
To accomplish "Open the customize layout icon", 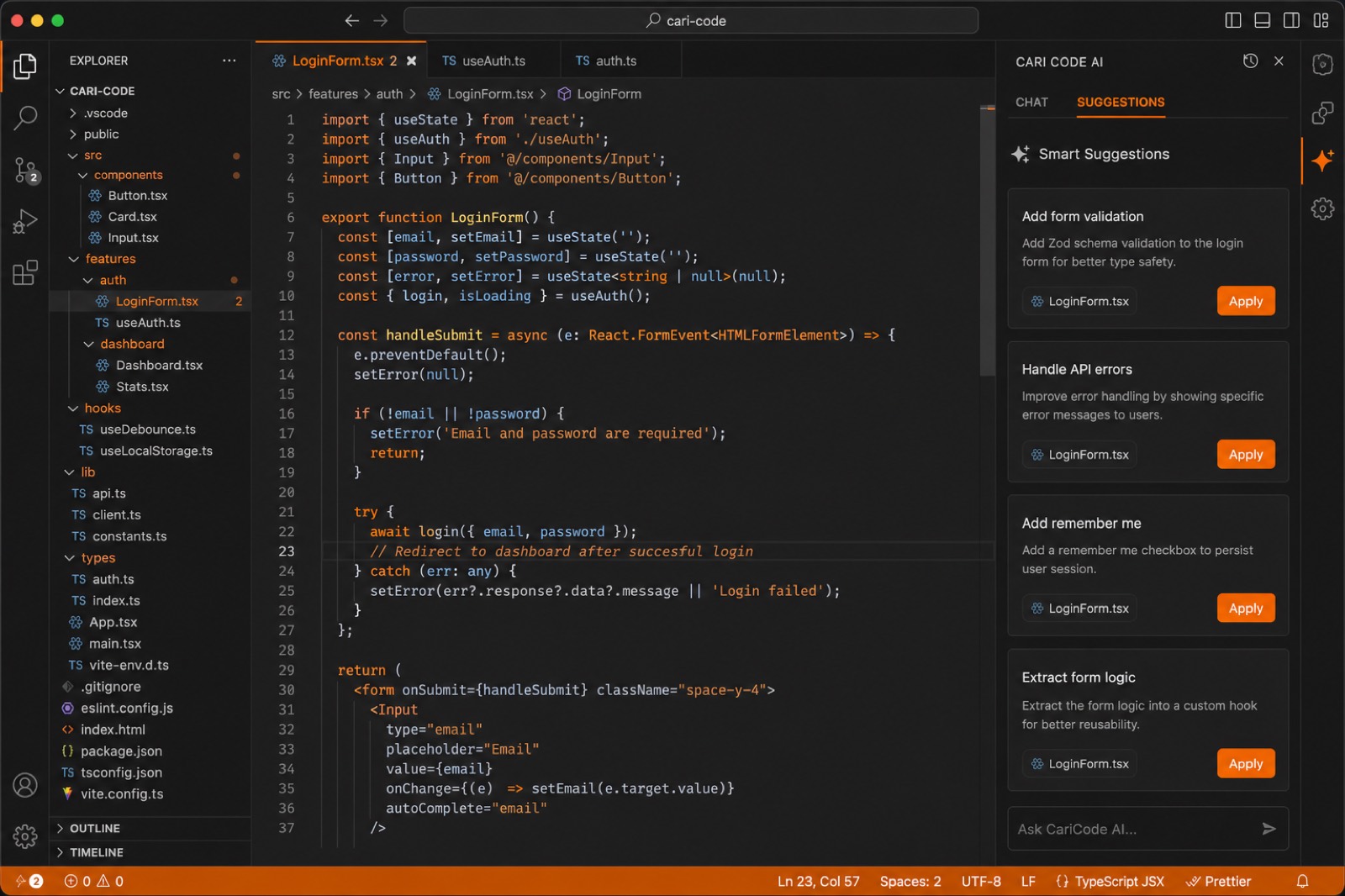I will pos(1321,20).
